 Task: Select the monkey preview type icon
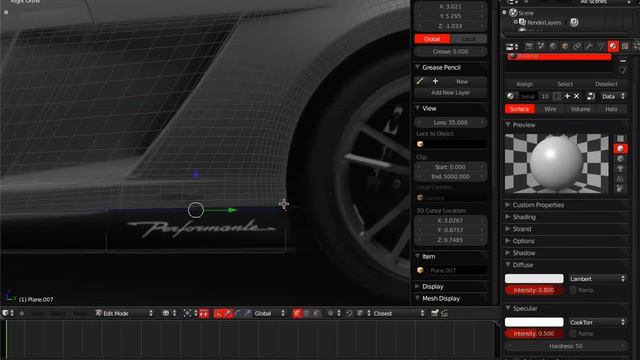click(x=620, y=168)
